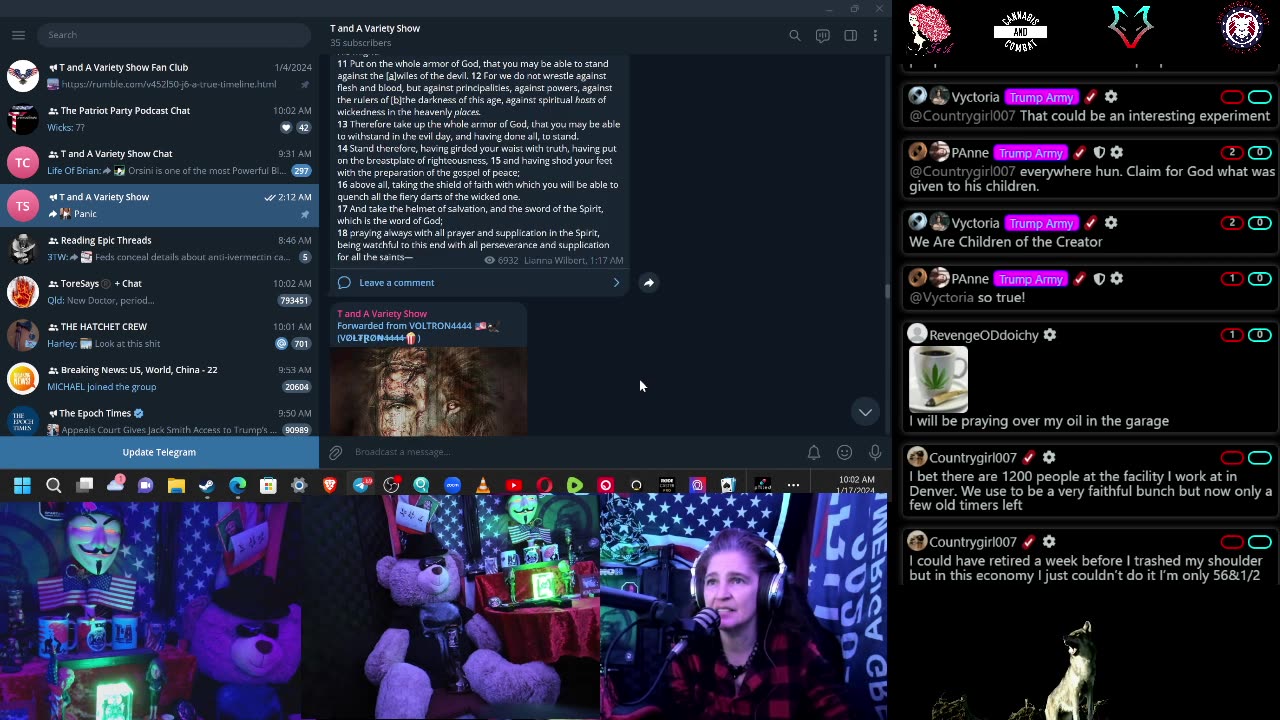Click Leave a comment link
Screen dimensions: 1280x720
pos(396,283)
